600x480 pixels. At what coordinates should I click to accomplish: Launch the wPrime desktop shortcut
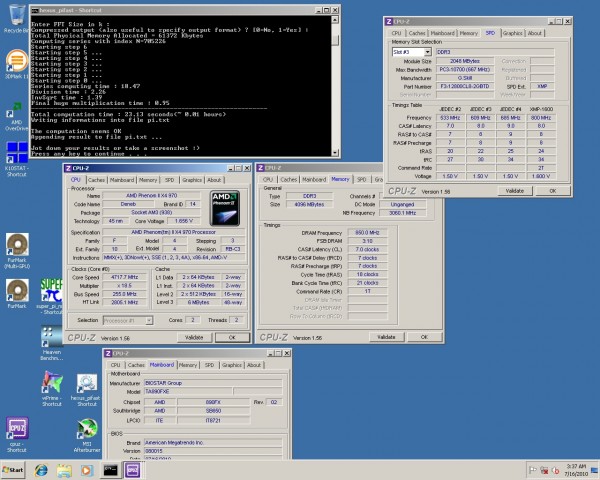pyautogui.click(x=52, y=383)
